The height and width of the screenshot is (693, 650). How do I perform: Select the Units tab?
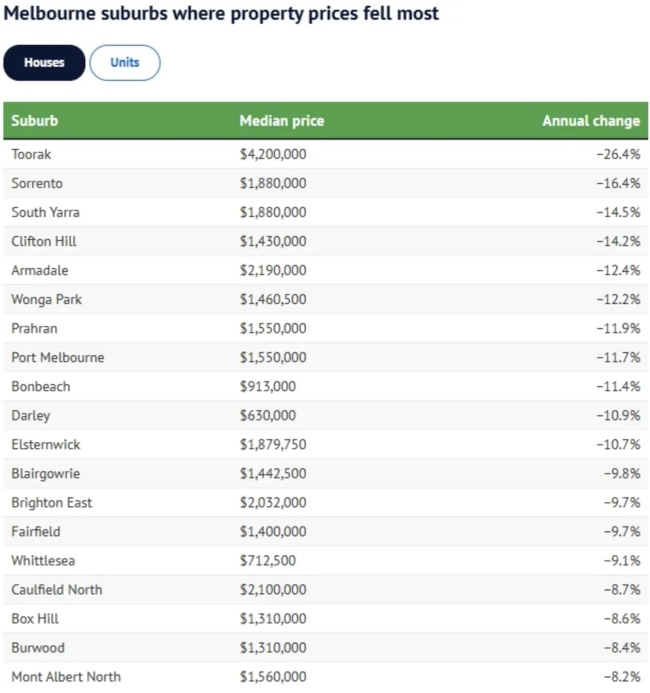125,63
